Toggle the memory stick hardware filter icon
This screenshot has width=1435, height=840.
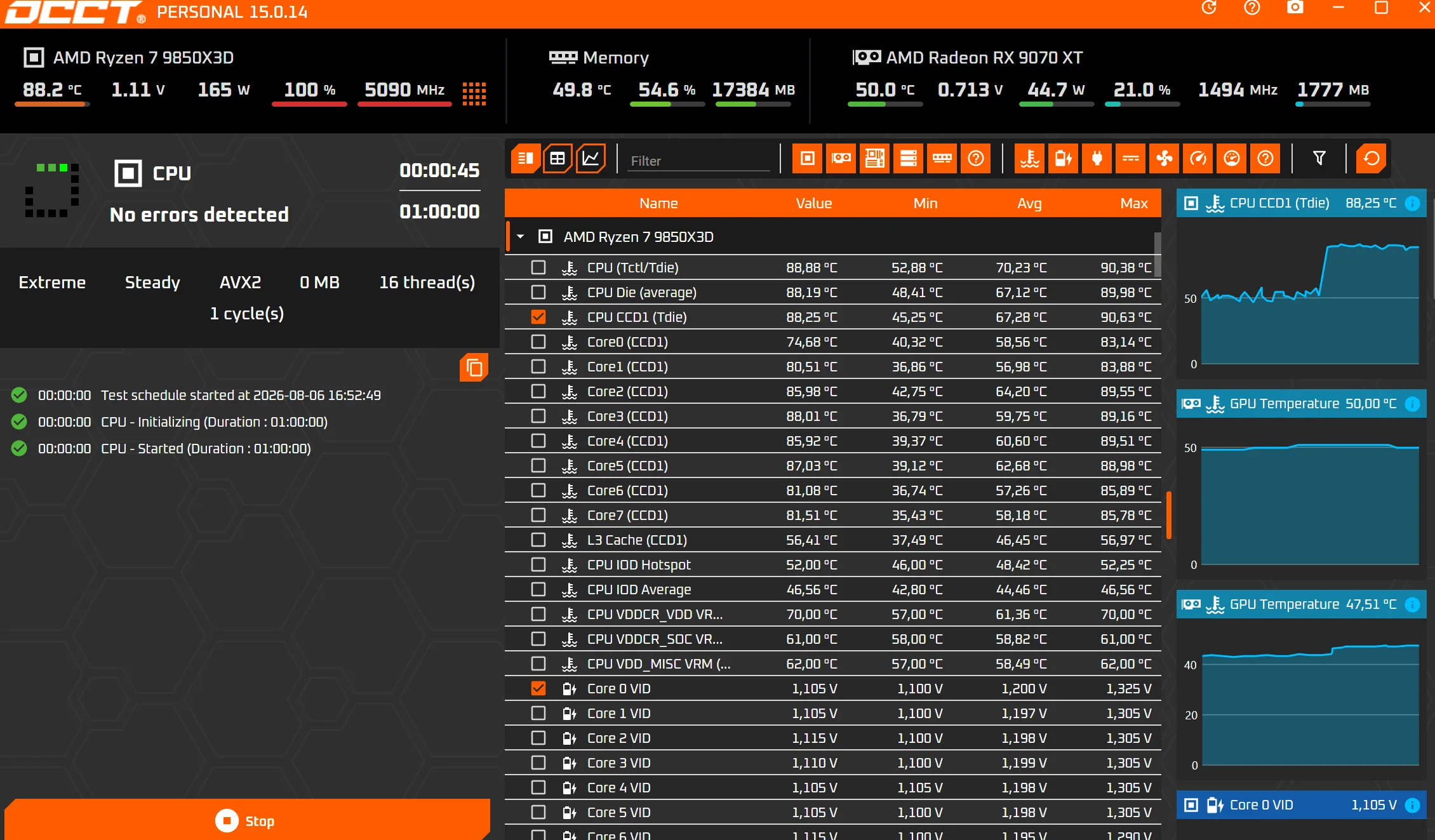[x=942, y=159]
